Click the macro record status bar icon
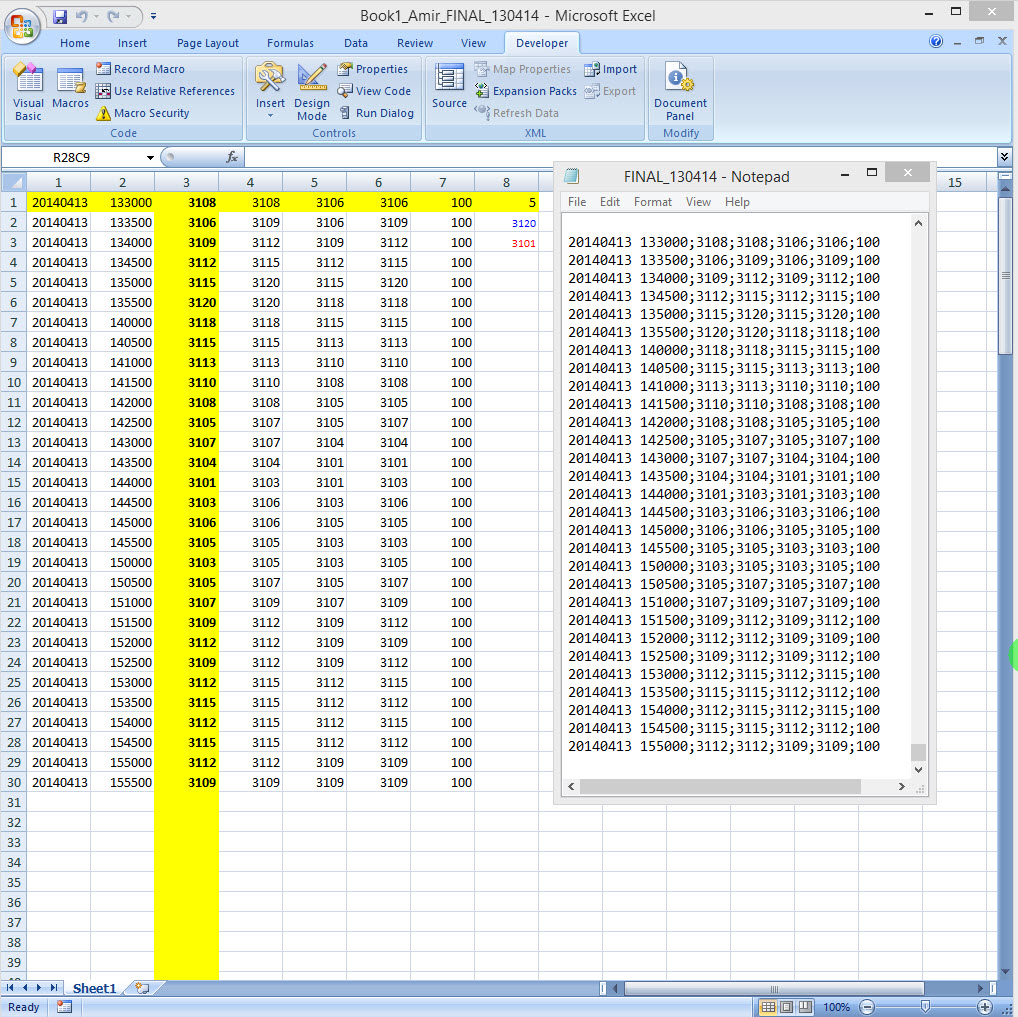The width and height of the screenshot is (1018, 1017). click(x=64, y=1007)
